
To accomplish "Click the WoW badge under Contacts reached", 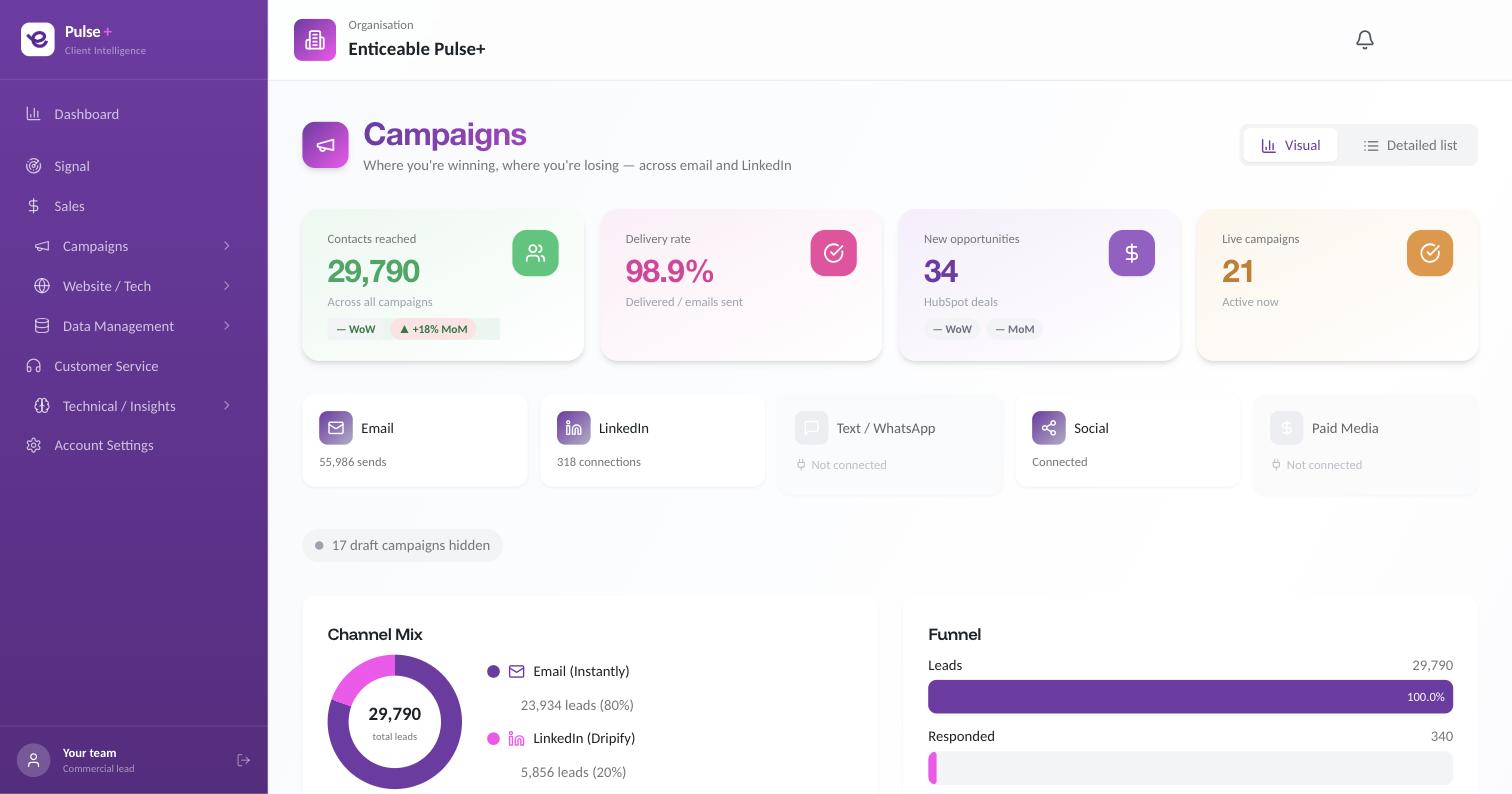I will pos(356,329).
